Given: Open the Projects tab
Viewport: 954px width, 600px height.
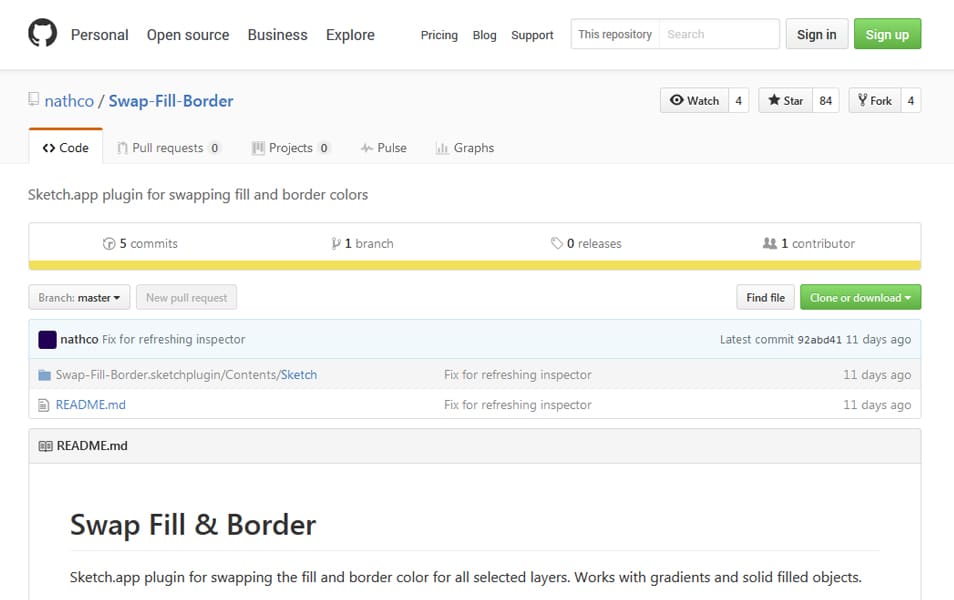Looking at the screenshot, I should pyautogui.click(x=291, y=148).
